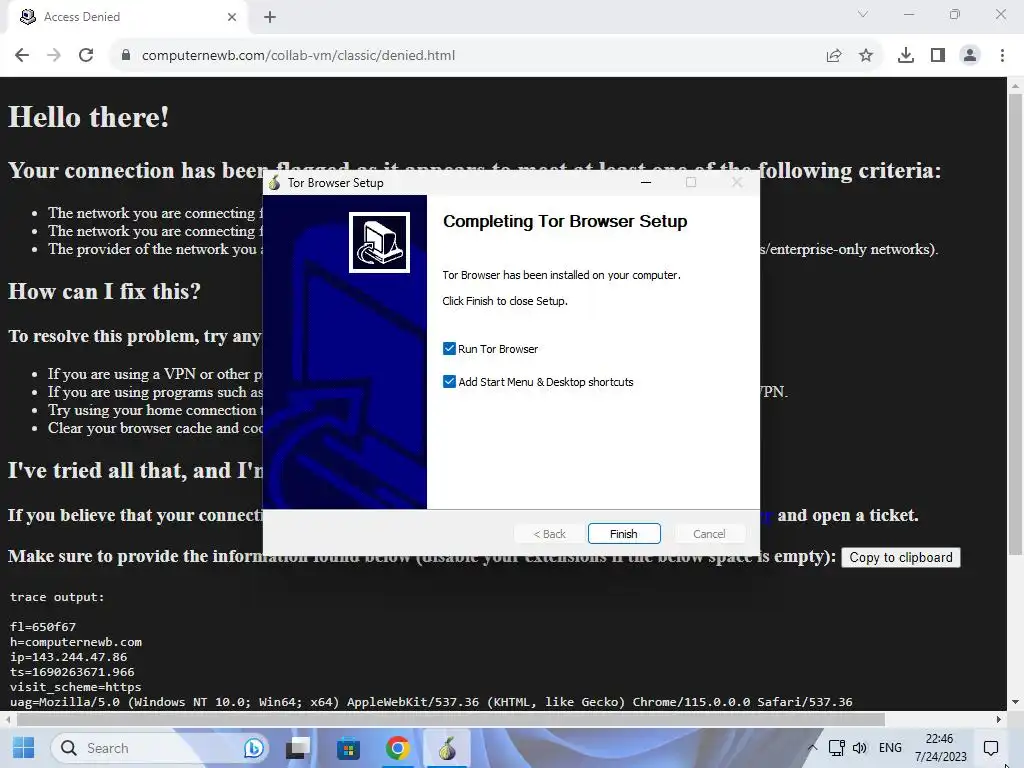1024x768 pixels.
Task: Click the uag Mozilla/5.0 user agent line
Action: coord(431,702)
